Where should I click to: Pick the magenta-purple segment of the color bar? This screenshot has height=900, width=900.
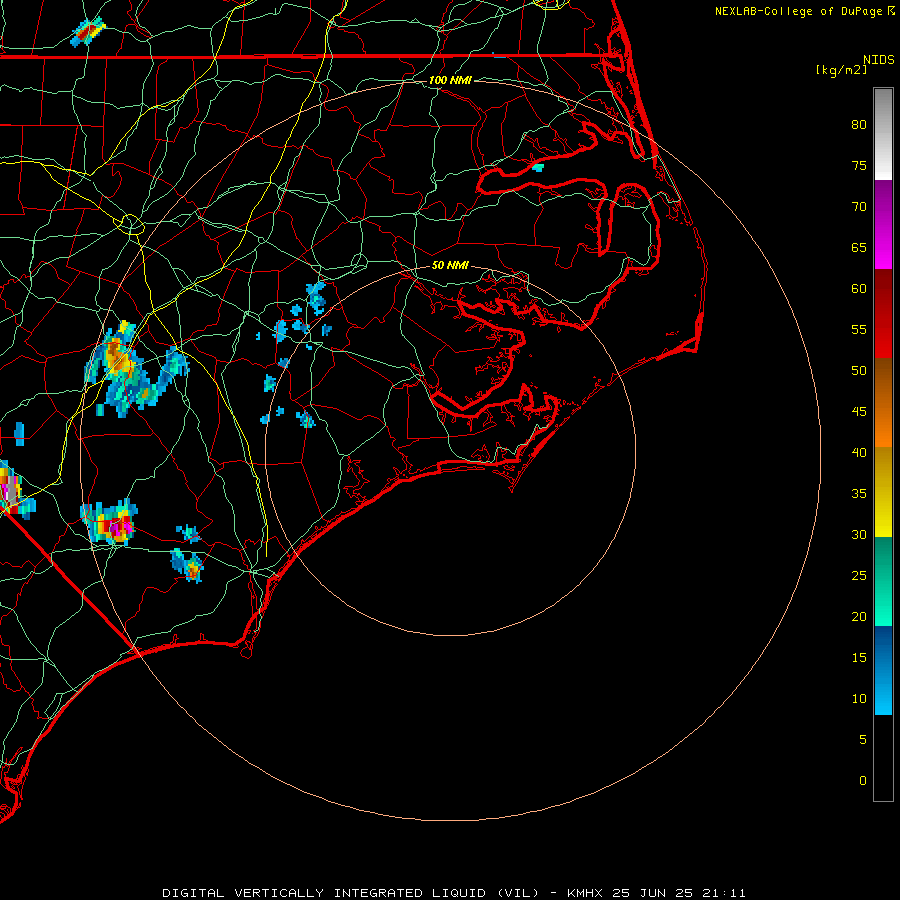[x=883, y=224]
